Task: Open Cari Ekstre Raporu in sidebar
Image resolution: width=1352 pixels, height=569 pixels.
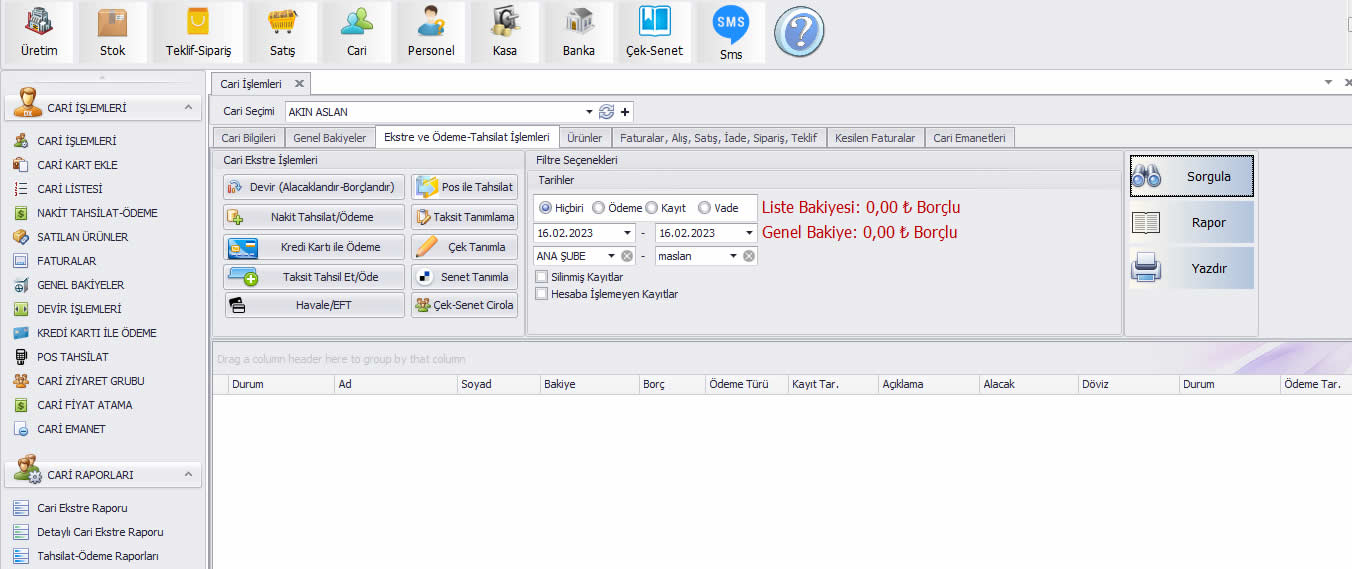Action: (82, 508)
